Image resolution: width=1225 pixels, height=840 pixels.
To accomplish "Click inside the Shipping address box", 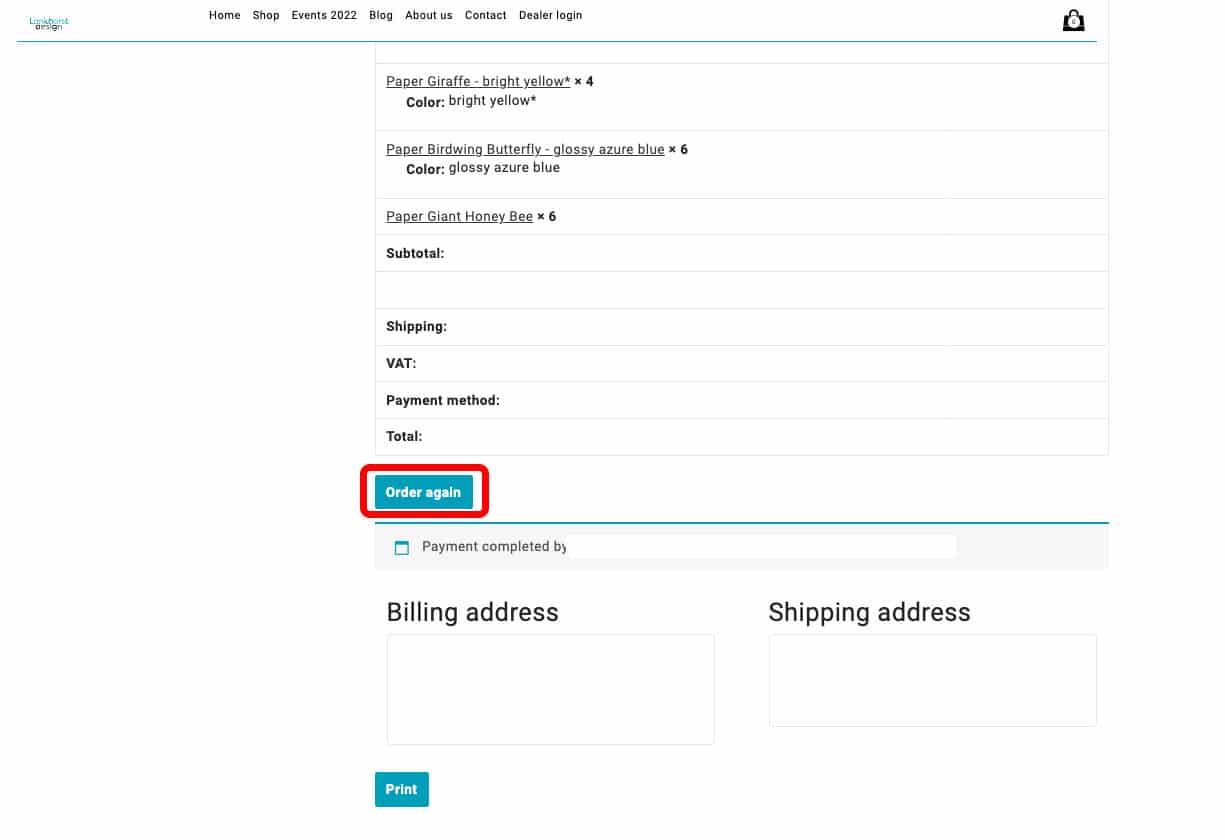I will (x=932, y=680).
